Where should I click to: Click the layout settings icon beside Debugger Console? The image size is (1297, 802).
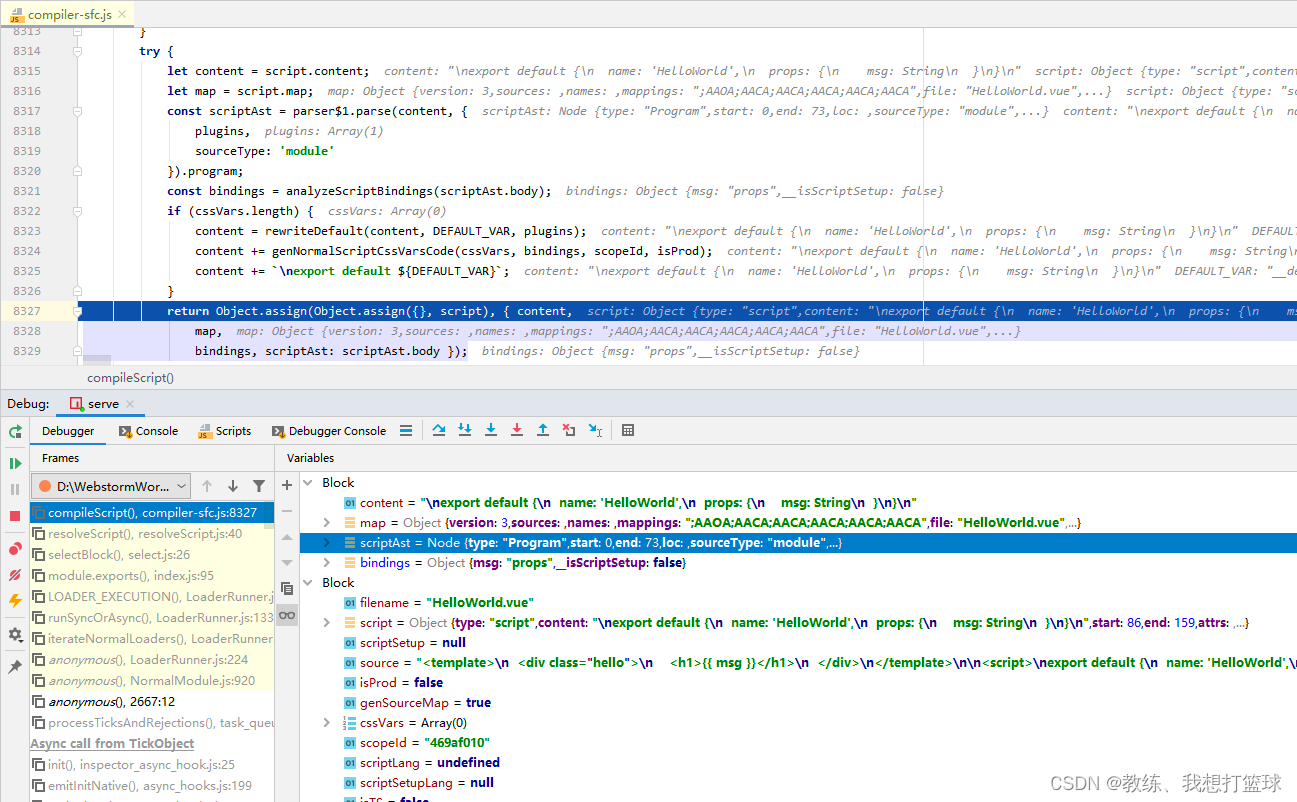pyautogui.click(x=405, y=431)
